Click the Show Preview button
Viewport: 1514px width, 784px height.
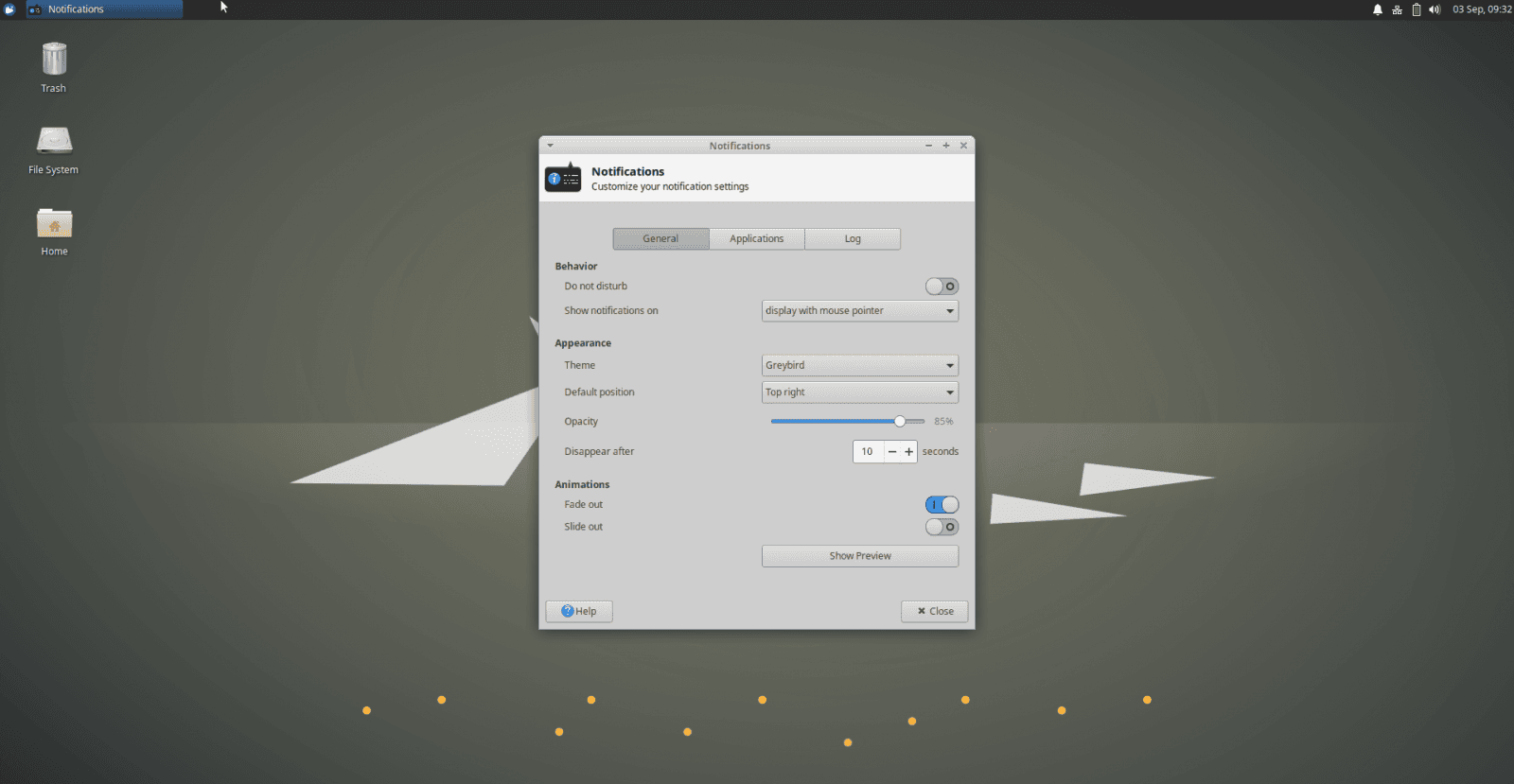[x=860, y=556]
